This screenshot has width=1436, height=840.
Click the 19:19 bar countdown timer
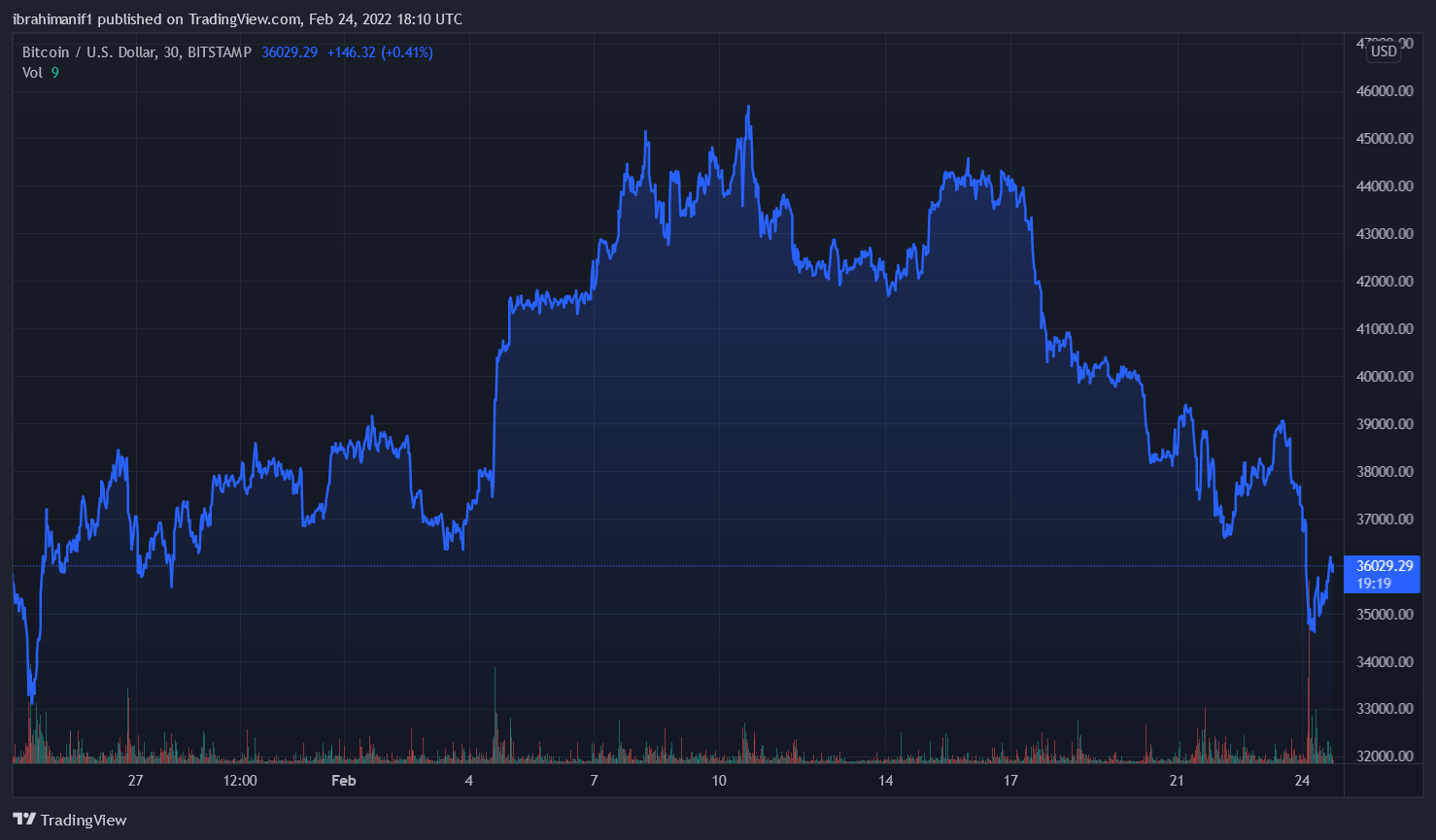[1374, 584]
